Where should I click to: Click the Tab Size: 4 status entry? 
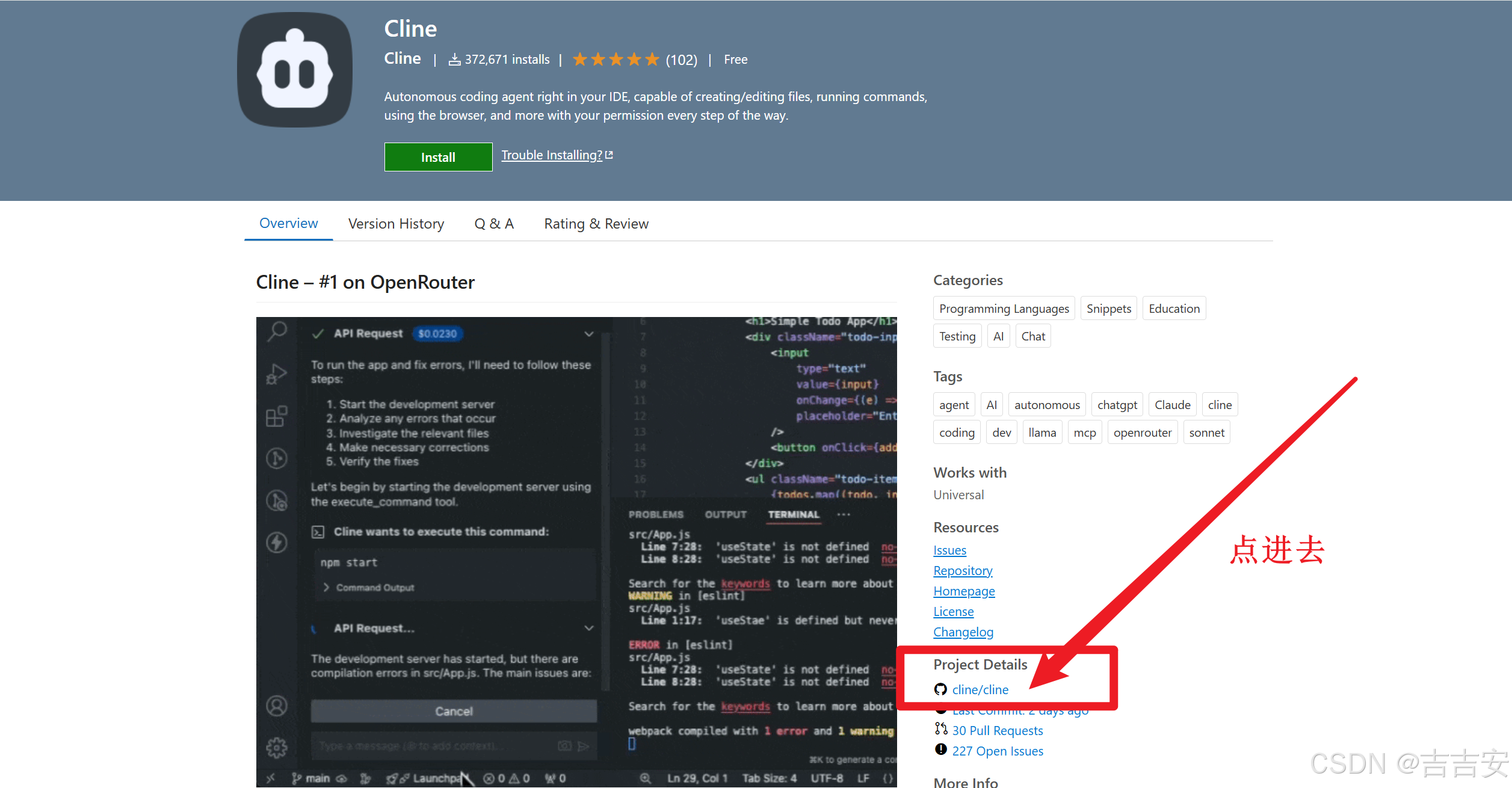[x=770, y=778]
